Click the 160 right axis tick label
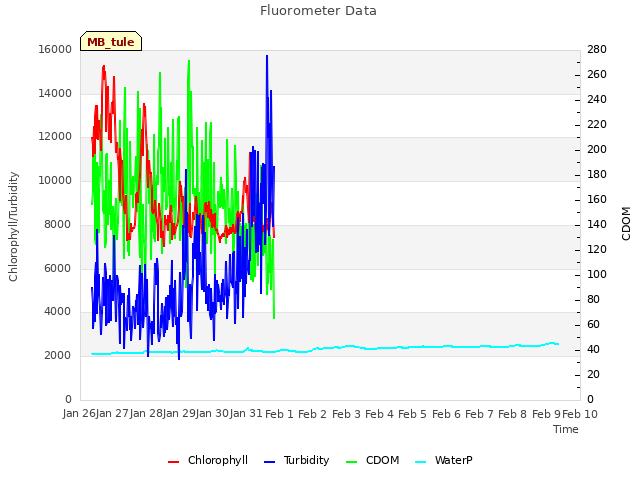 tap(597, 200)
